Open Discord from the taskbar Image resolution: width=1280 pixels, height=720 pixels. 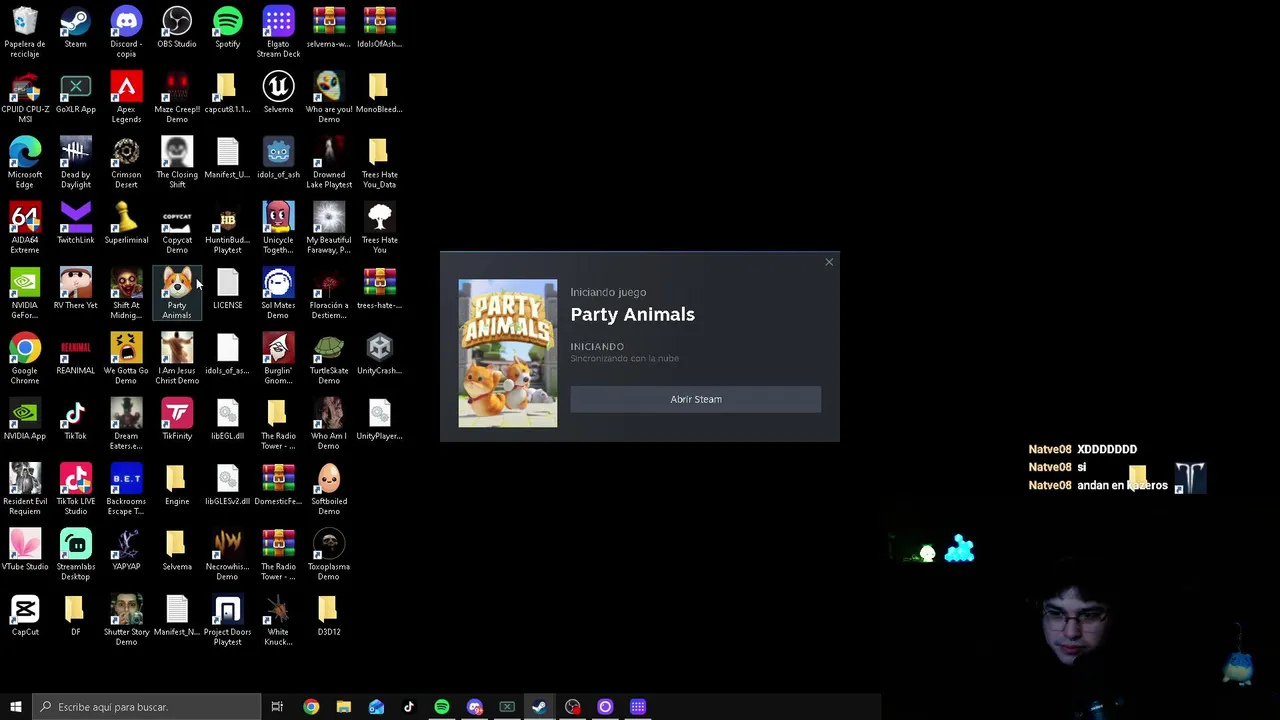click(x=474, y=707)
